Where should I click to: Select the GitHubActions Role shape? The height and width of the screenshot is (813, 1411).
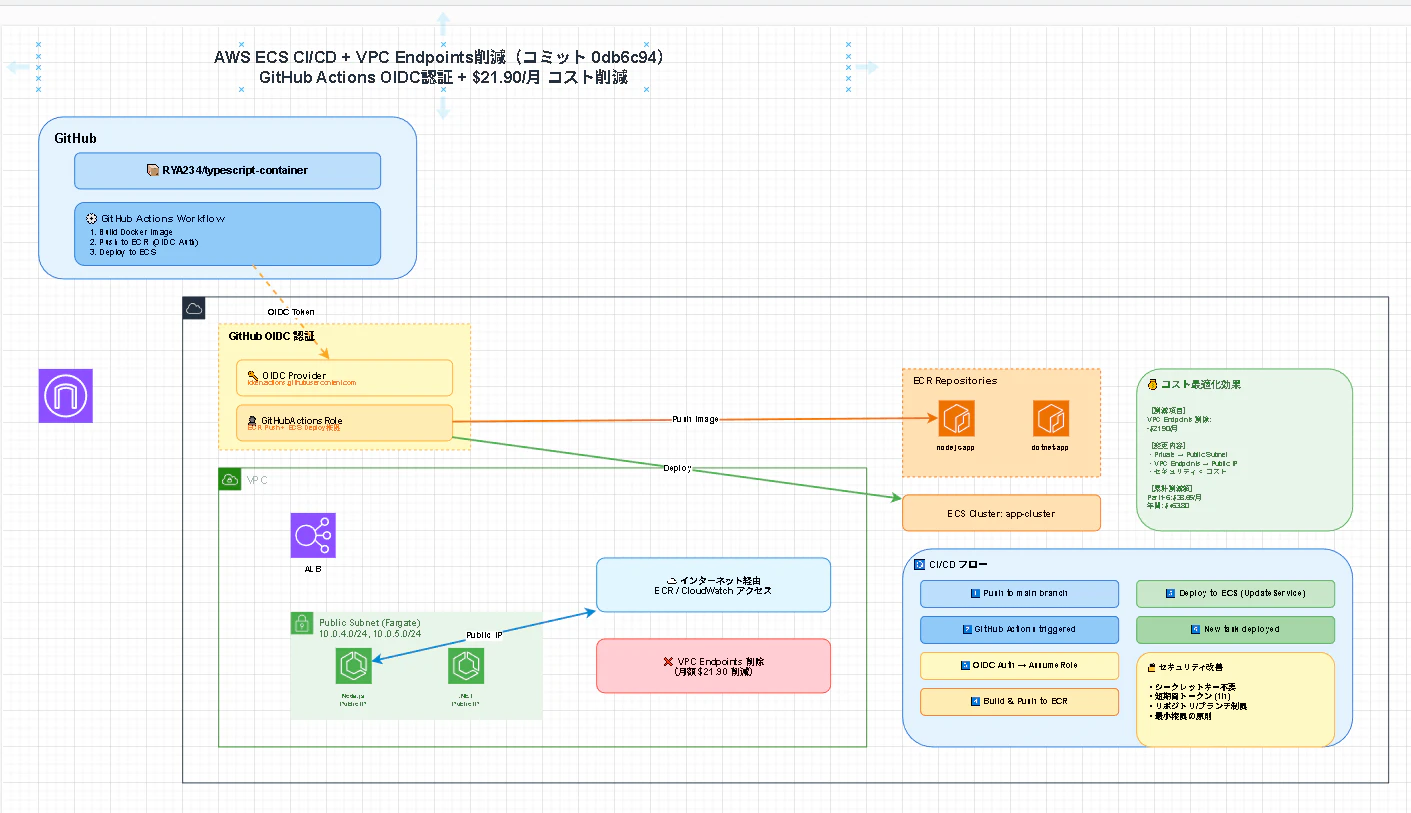[x=345, y=423]
